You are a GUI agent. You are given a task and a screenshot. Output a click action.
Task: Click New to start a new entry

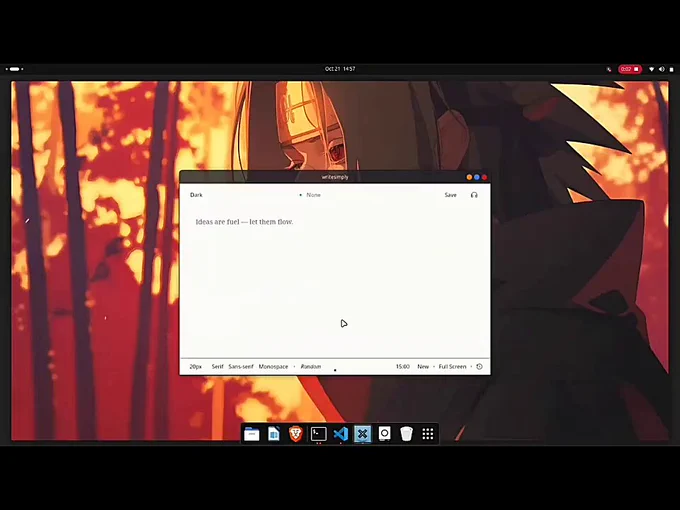[423, 367]
